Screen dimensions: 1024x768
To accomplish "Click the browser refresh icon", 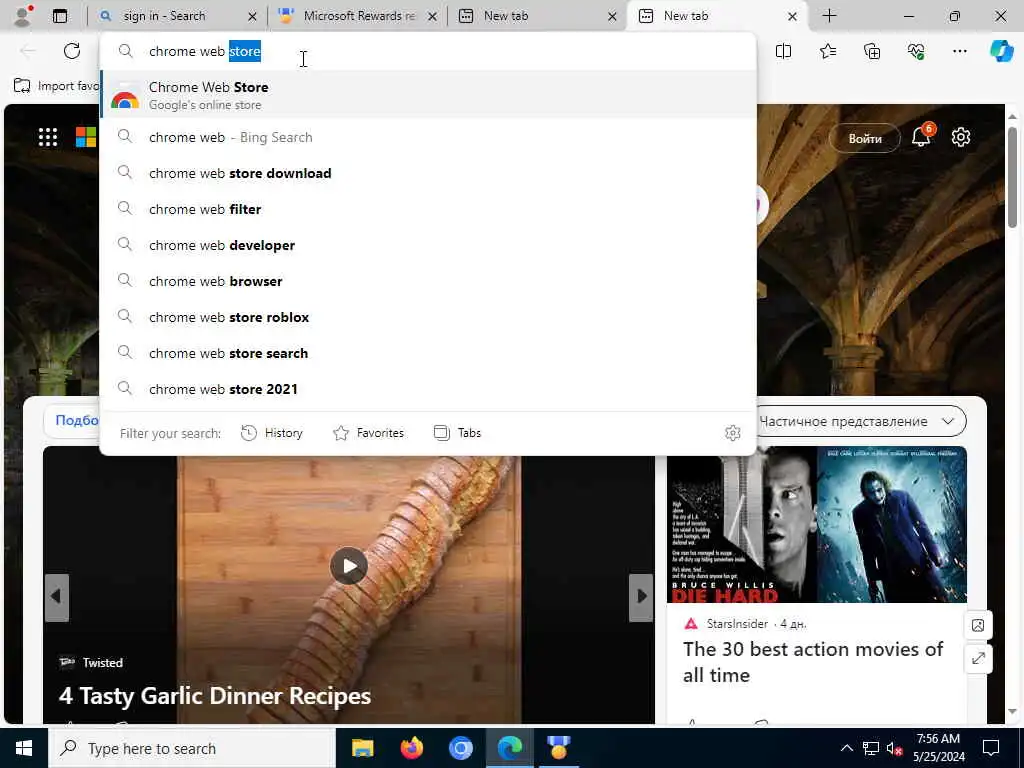I will click(72, 51).
